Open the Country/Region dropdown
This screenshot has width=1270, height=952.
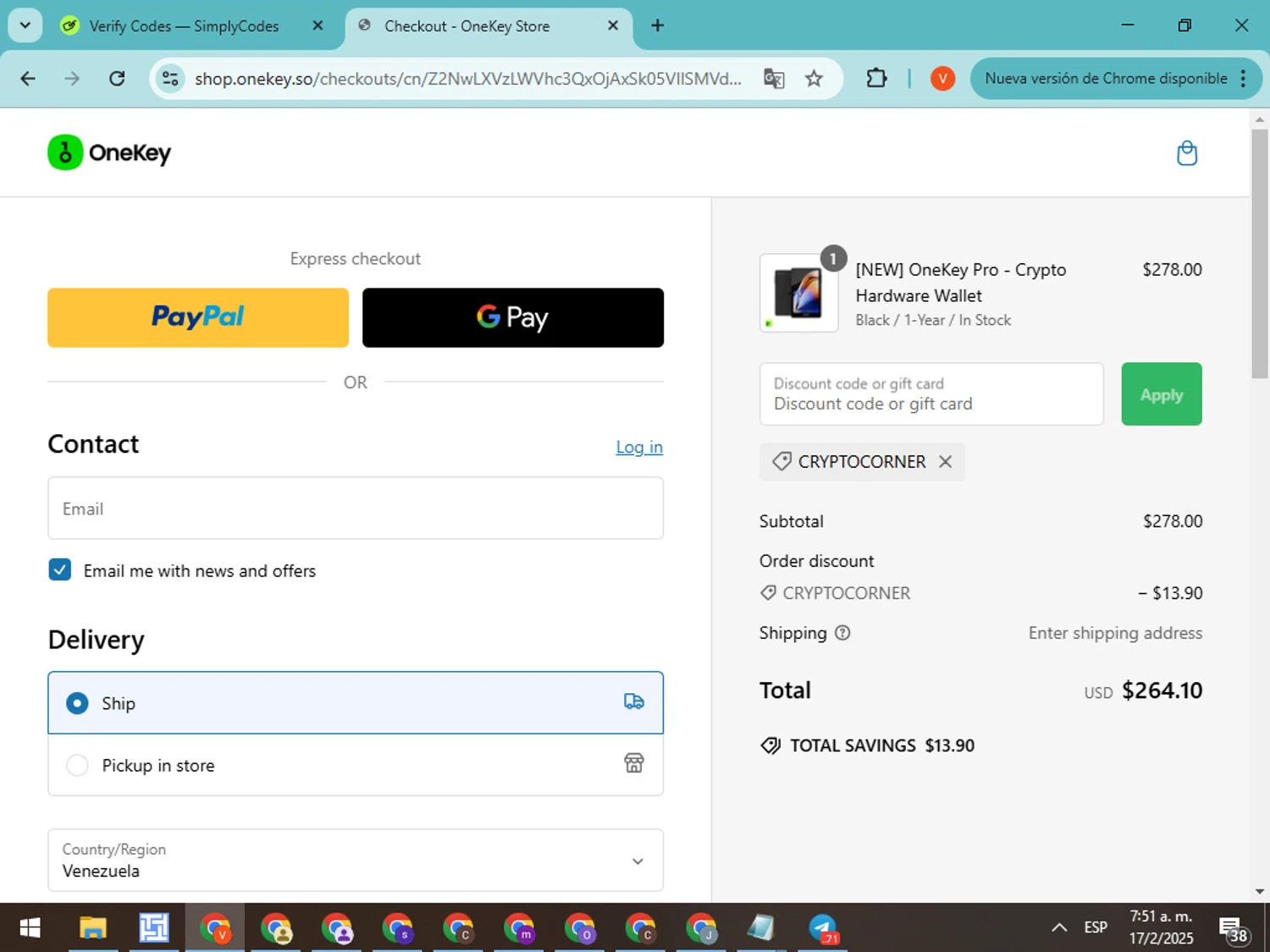pyautogui.click(x=356, y=860)
